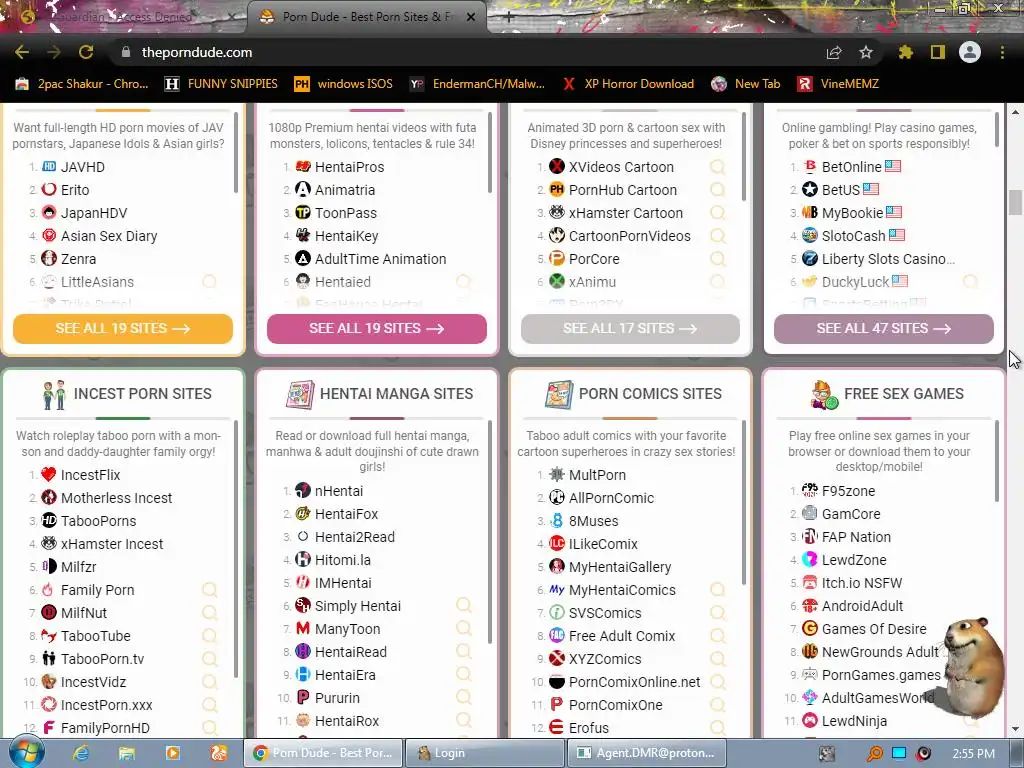Click the page scrollbar up arrow

click(x=1015, y=112)
